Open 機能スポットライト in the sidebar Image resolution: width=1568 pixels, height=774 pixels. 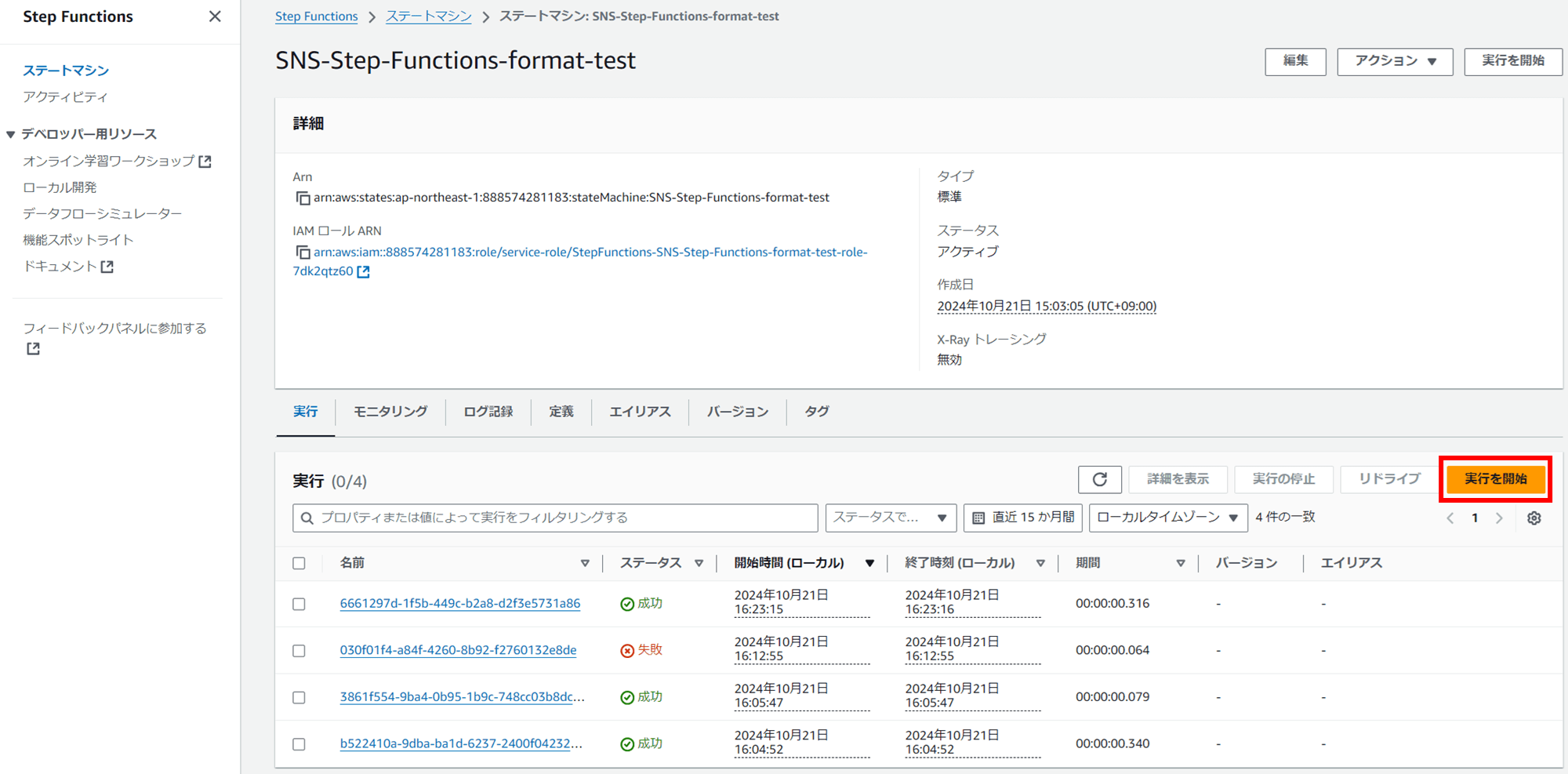78,240
